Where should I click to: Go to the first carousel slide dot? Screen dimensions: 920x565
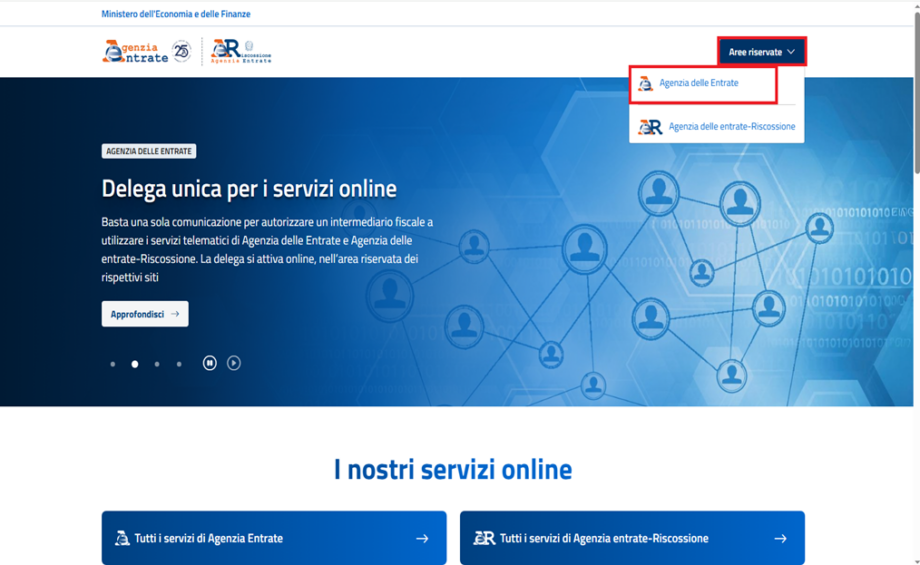[x=113, y=364]
